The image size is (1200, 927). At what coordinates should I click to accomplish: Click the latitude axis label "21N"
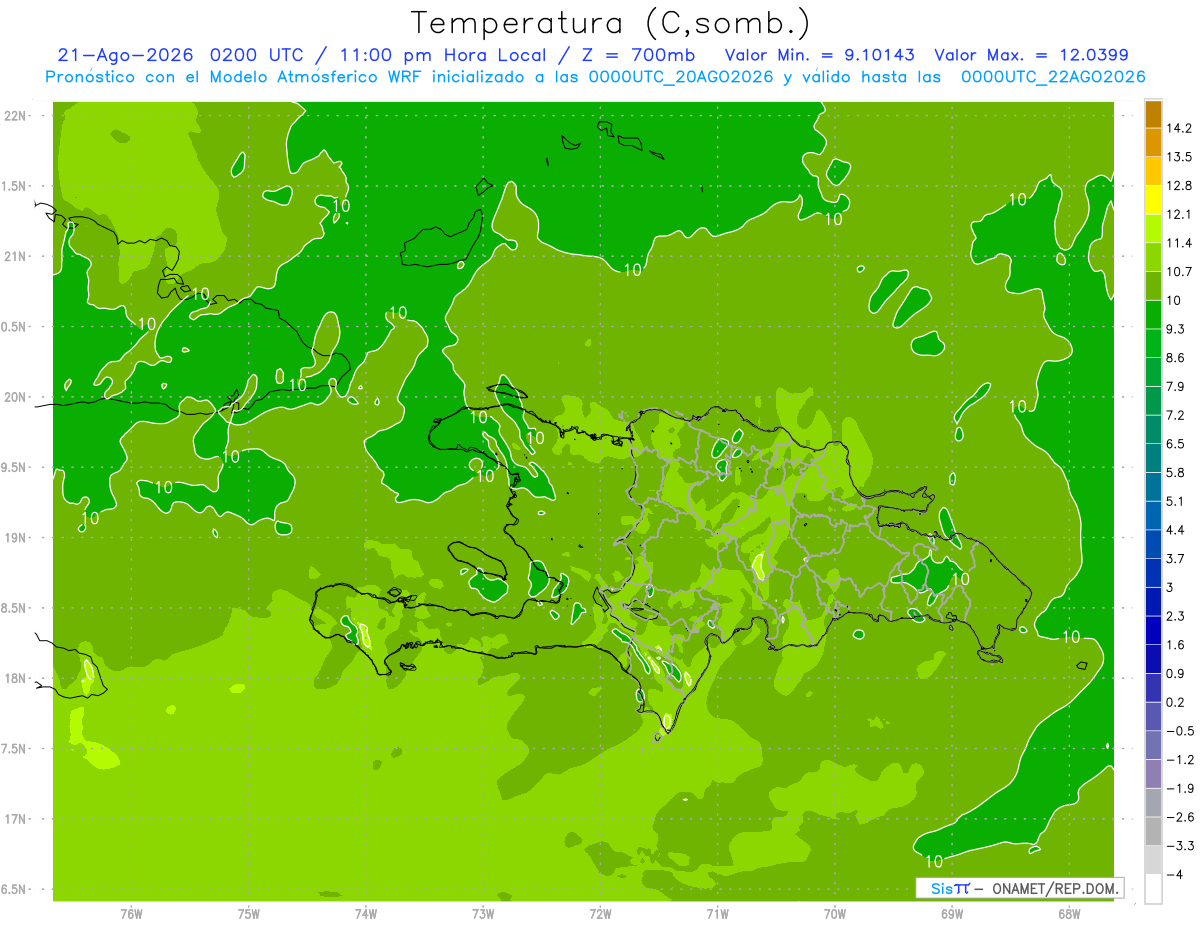(x=17, y=256)
